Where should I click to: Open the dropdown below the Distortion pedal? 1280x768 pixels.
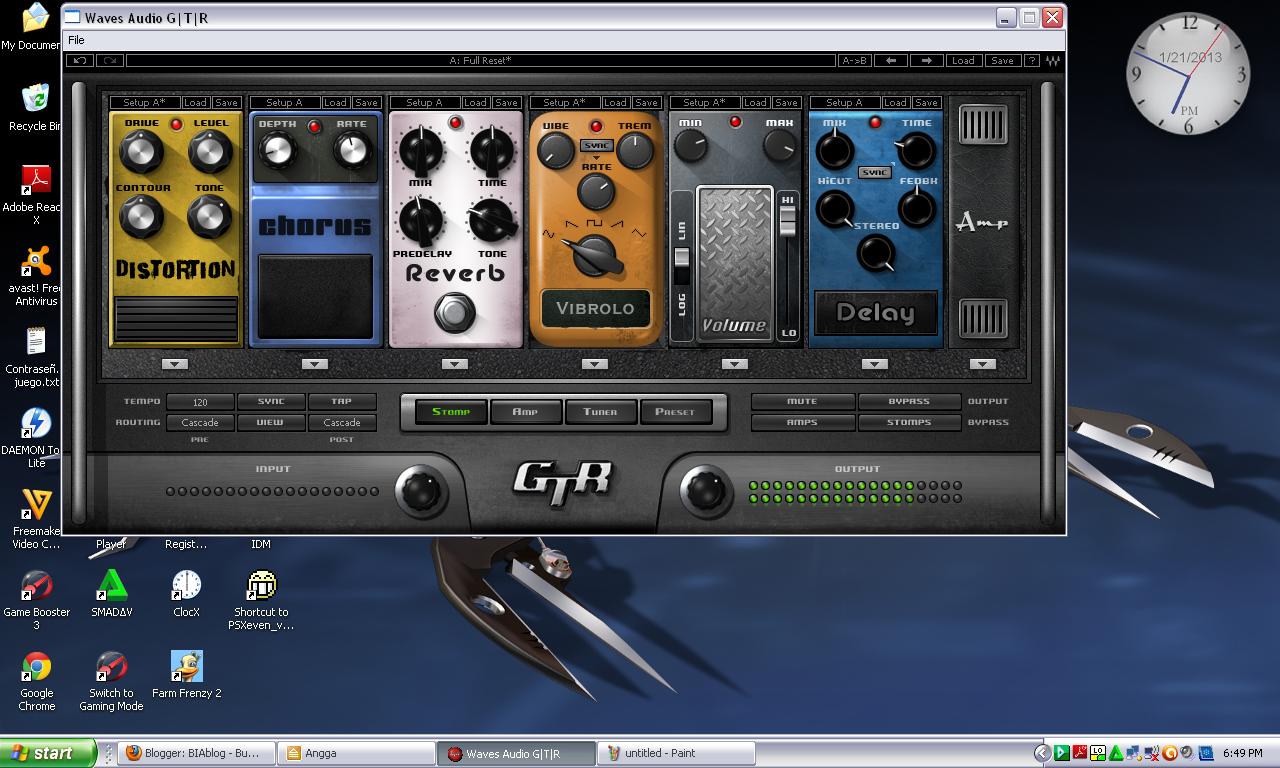[x=175, y=364]
